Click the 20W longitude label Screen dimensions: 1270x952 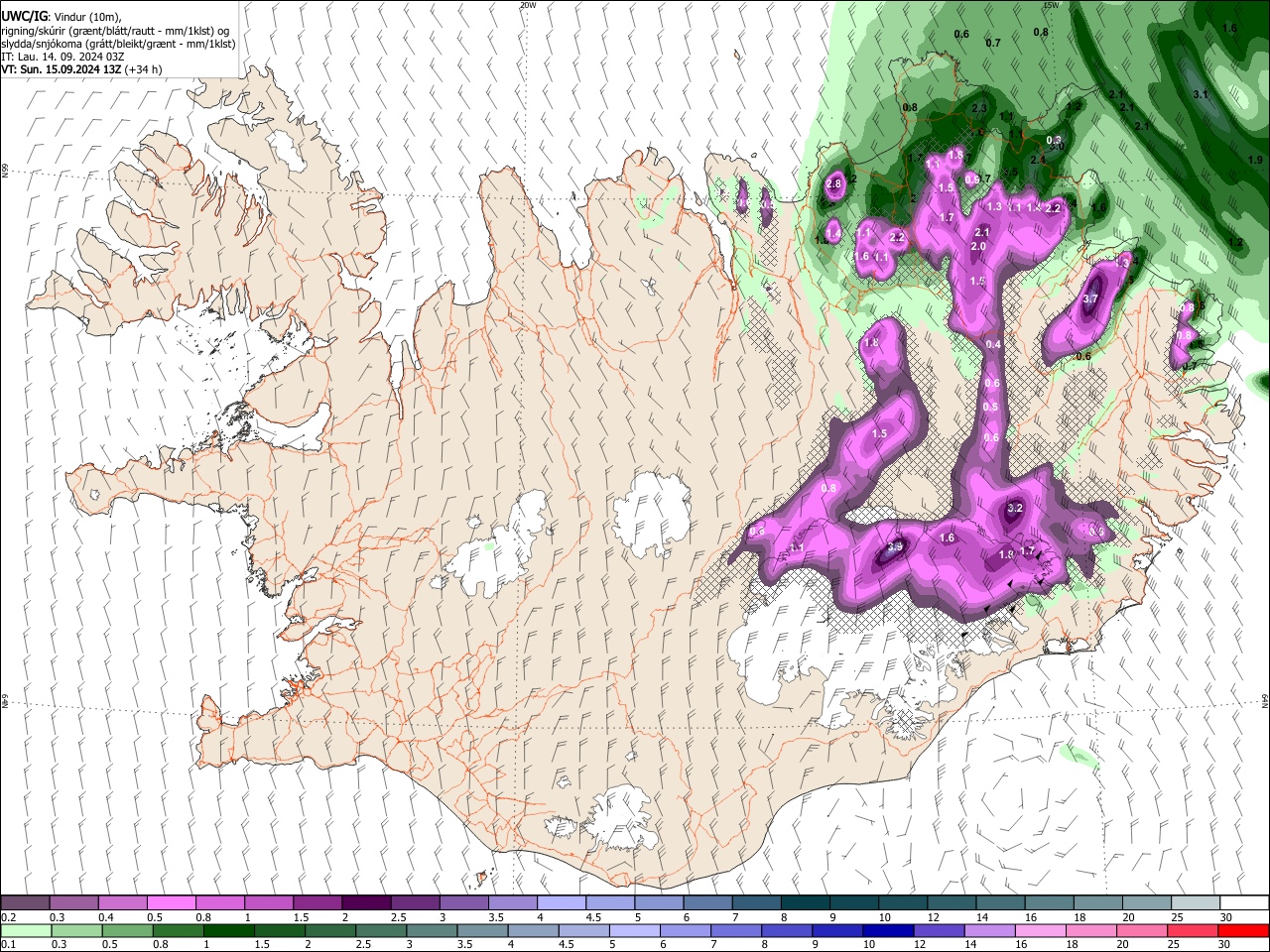[528, 5]
